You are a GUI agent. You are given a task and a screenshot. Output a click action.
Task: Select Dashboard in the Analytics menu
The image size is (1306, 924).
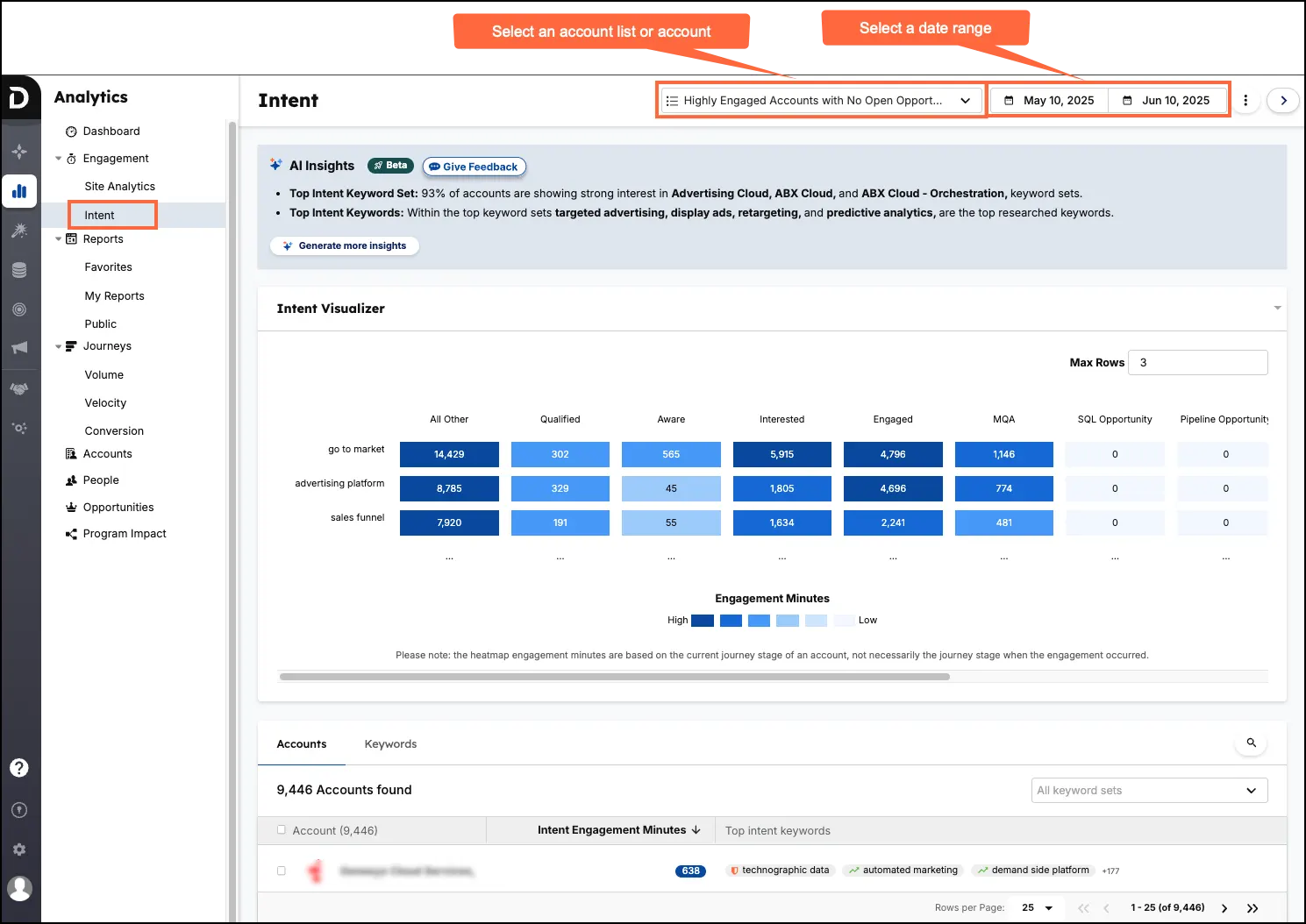(111, 131)
